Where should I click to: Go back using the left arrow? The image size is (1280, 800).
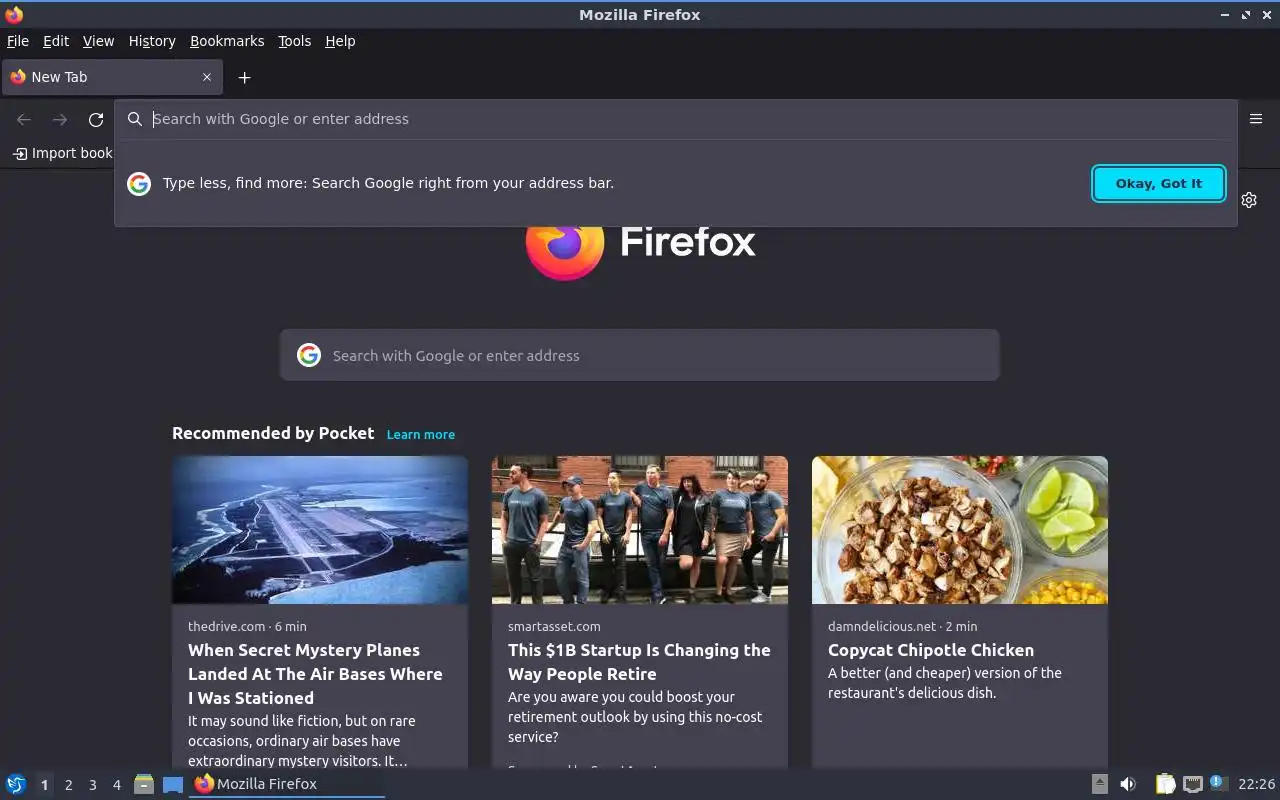pyautogui.click(x=24, y=119)
